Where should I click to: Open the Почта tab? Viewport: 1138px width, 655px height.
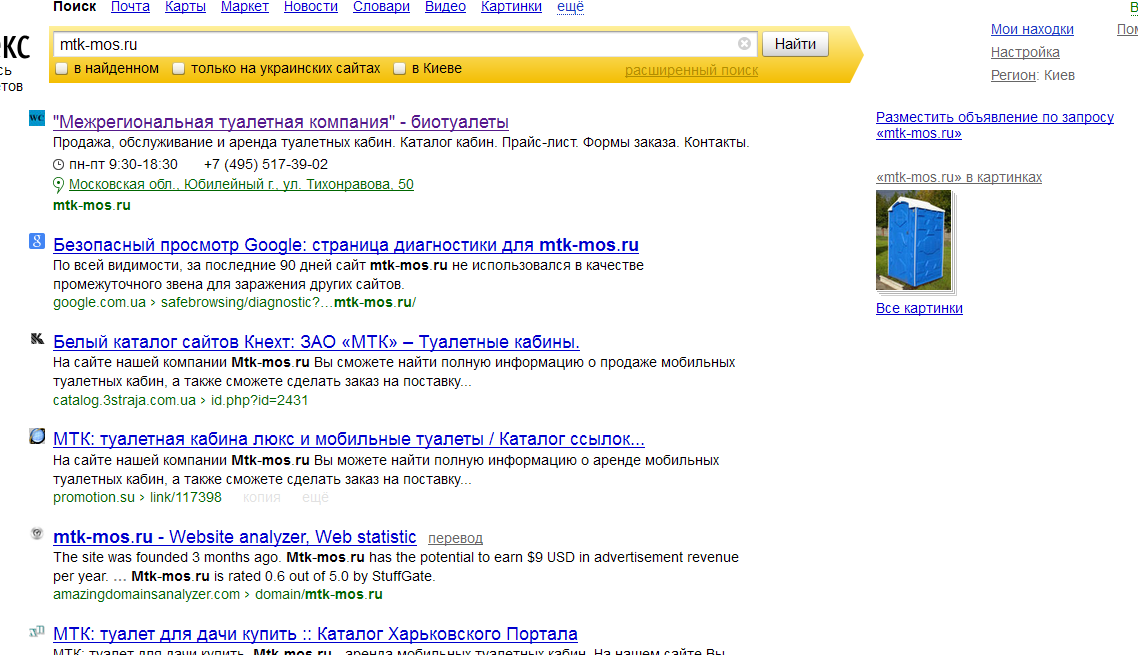pyautogui.click(x=131, y=7)
